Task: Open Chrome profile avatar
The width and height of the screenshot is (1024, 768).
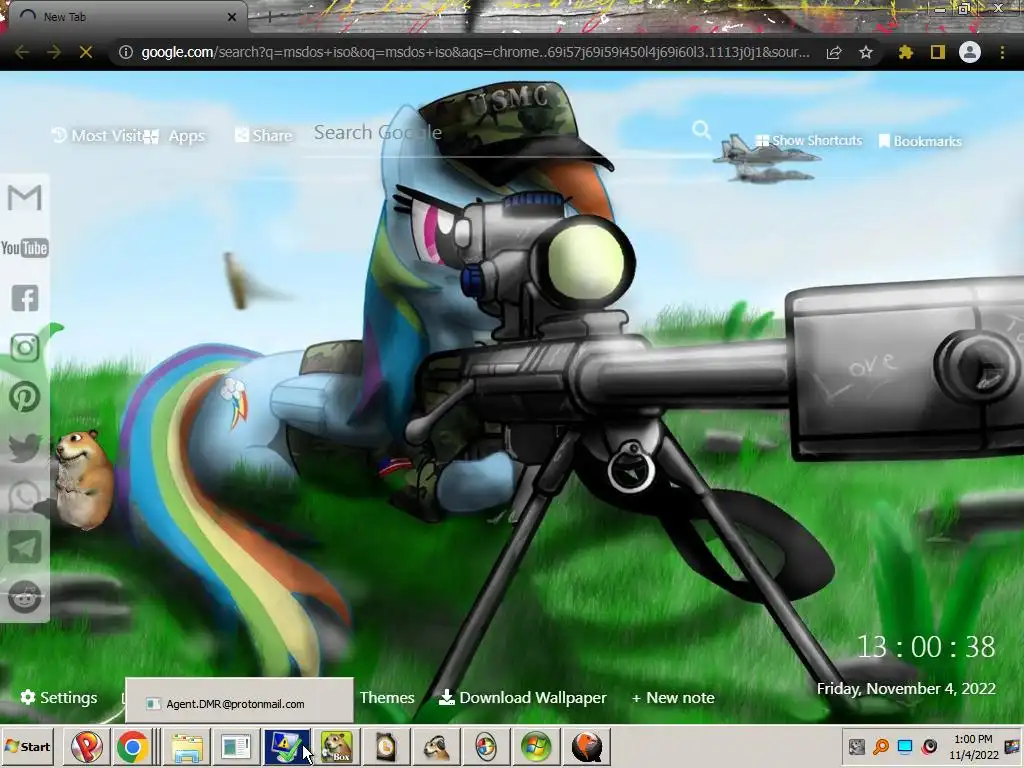Action: coord(970,52)
